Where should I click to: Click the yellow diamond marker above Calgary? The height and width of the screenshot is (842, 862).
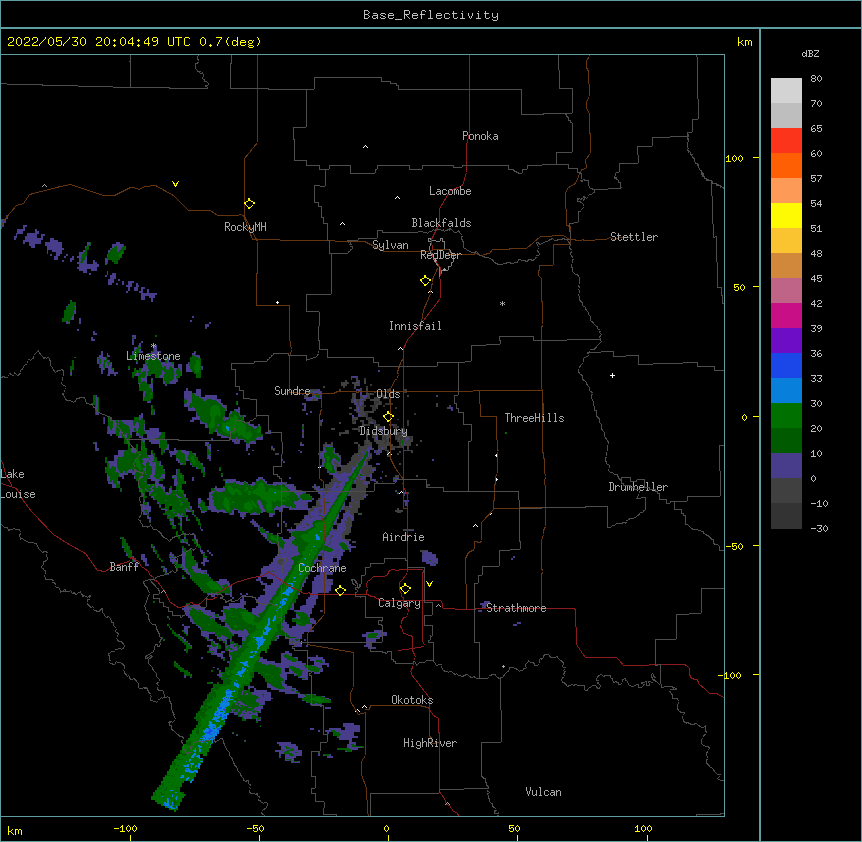(x=405, y=589)
